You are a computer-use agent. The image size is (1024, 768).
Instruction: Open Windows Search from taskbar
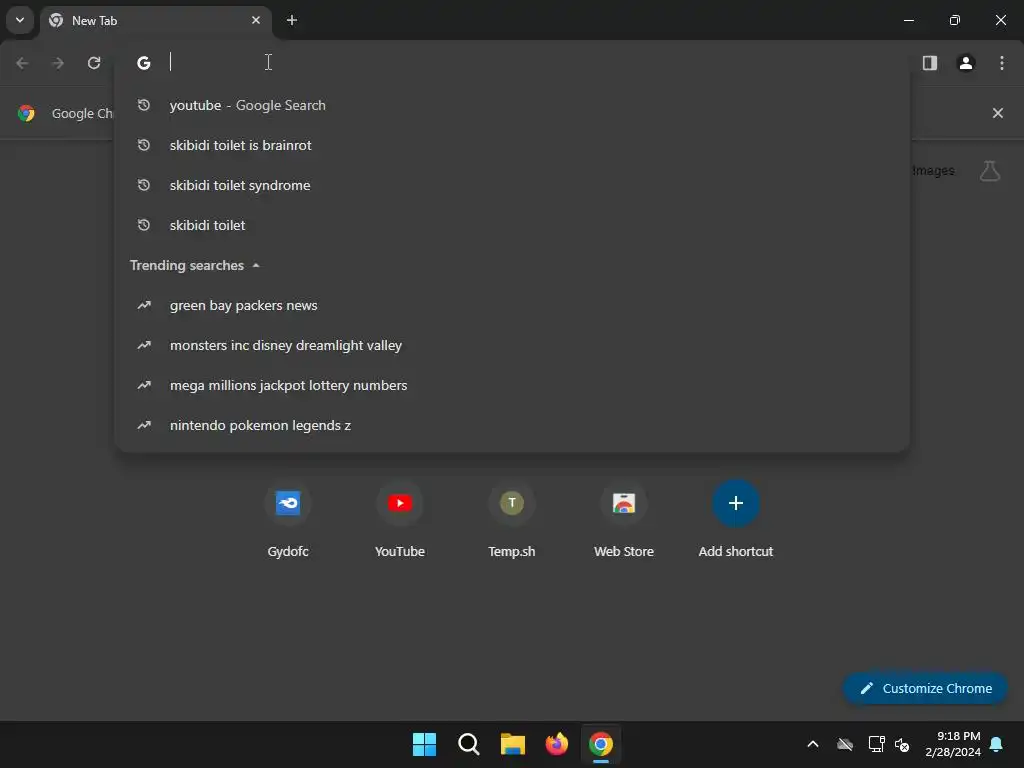(468, 744)
